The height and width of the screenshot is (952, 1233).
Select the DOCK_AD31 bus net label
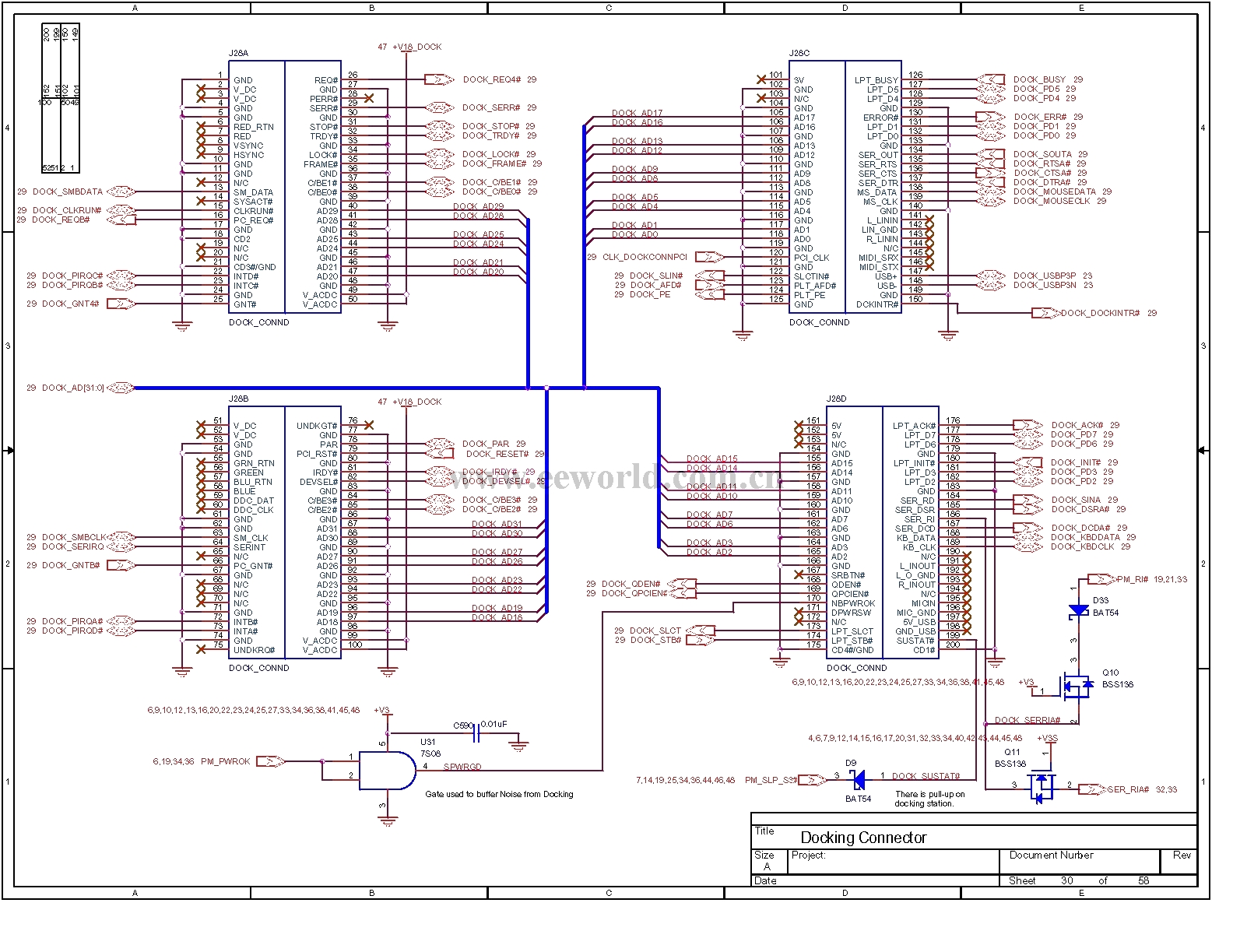[x=497, y=524]
